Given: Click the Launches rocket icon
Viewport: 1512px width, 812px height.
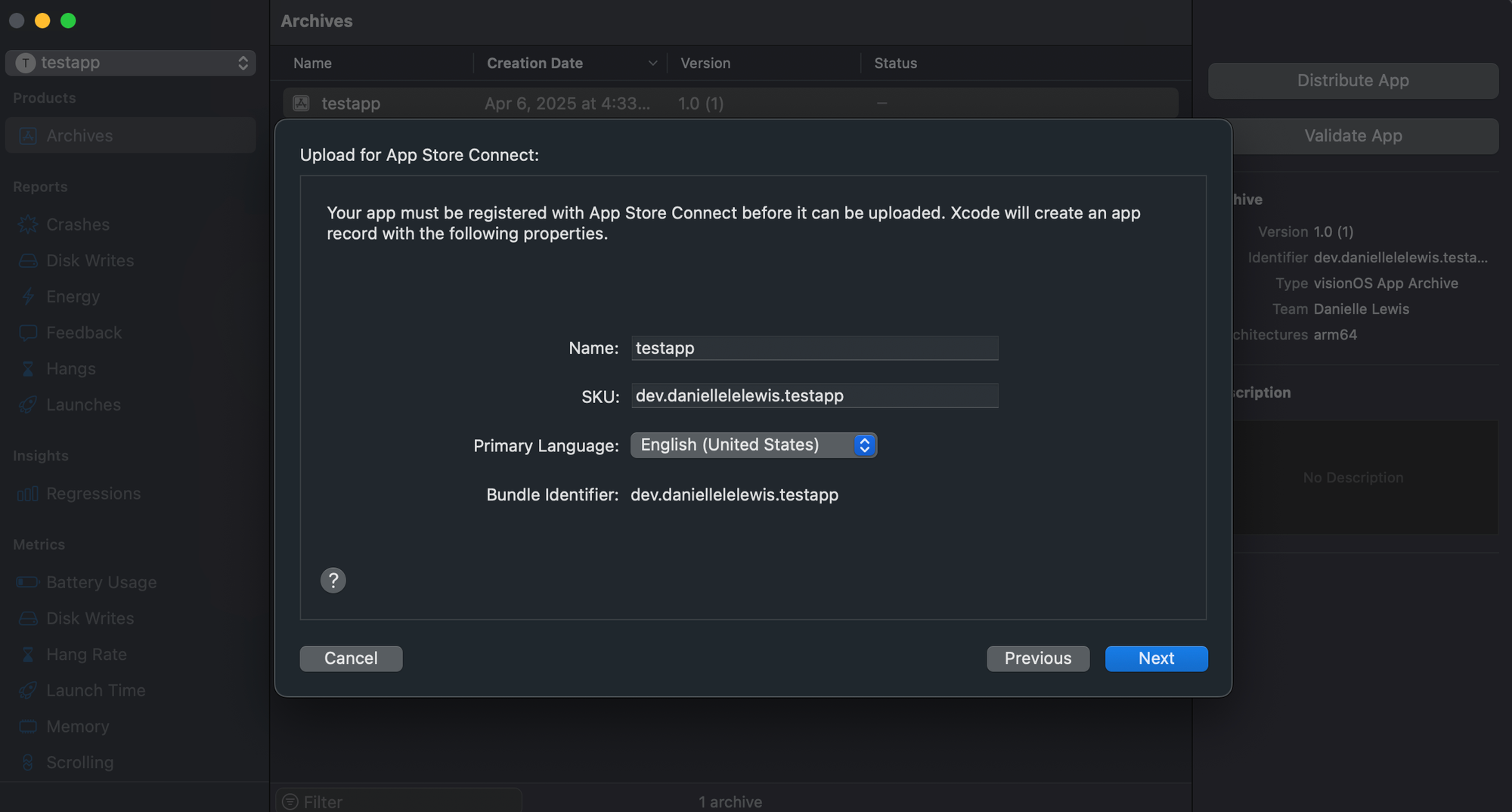Looking at the screenshot, I should tap(28, 404).
